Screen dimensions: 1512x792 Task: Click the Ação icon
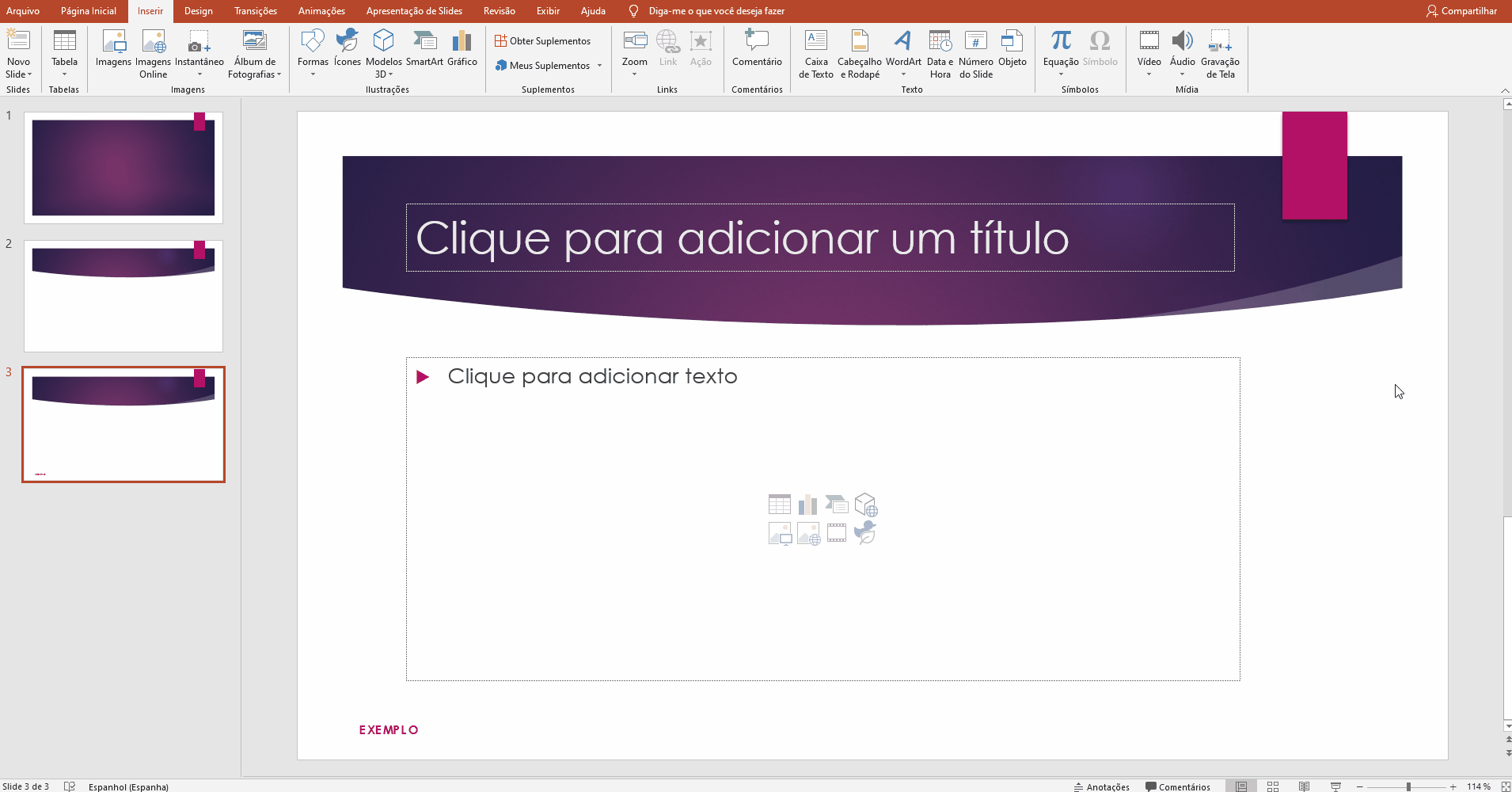(x=701, y=40)
